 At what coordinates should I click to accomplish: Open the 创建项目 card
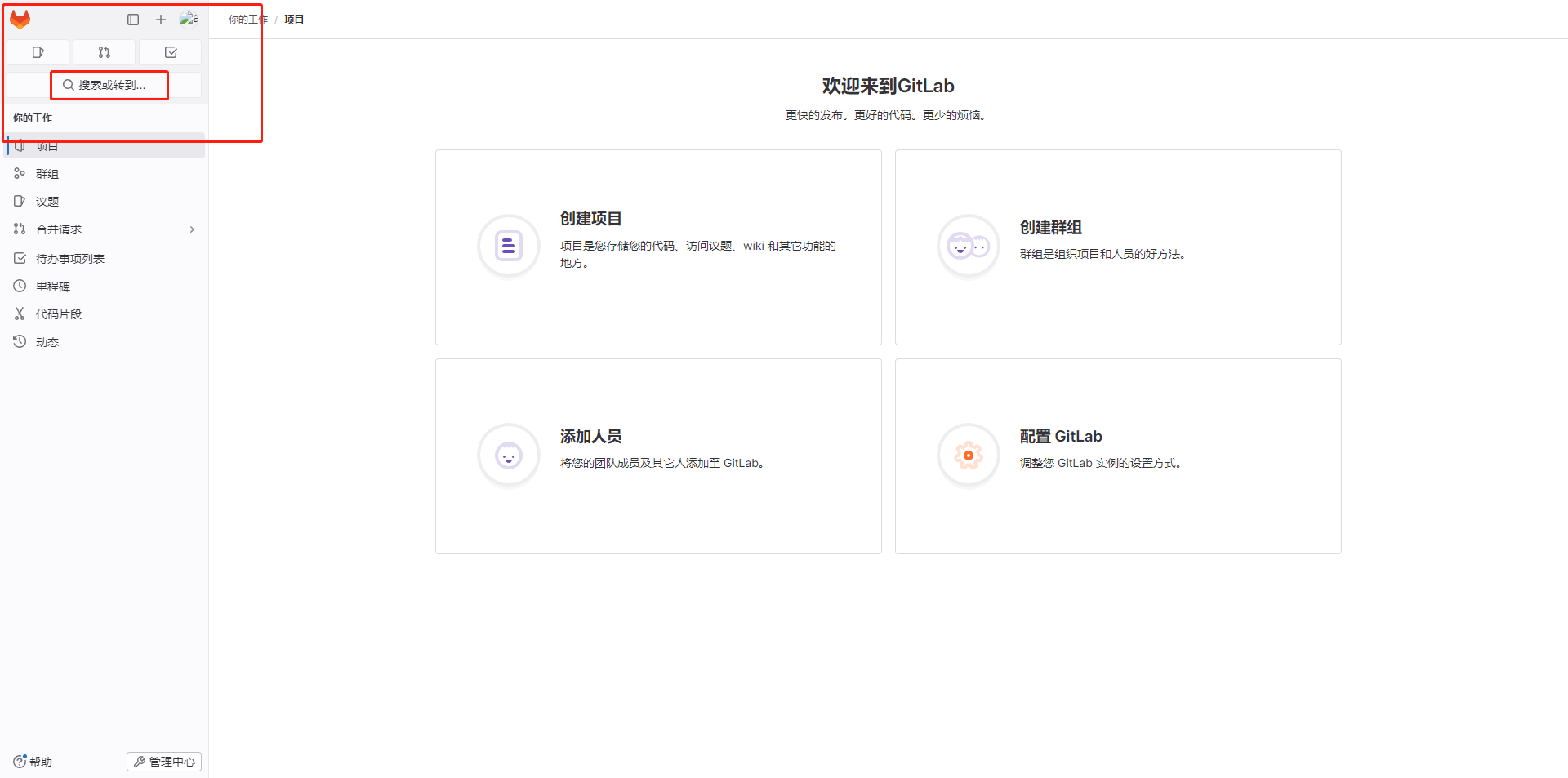coord(658,247)
